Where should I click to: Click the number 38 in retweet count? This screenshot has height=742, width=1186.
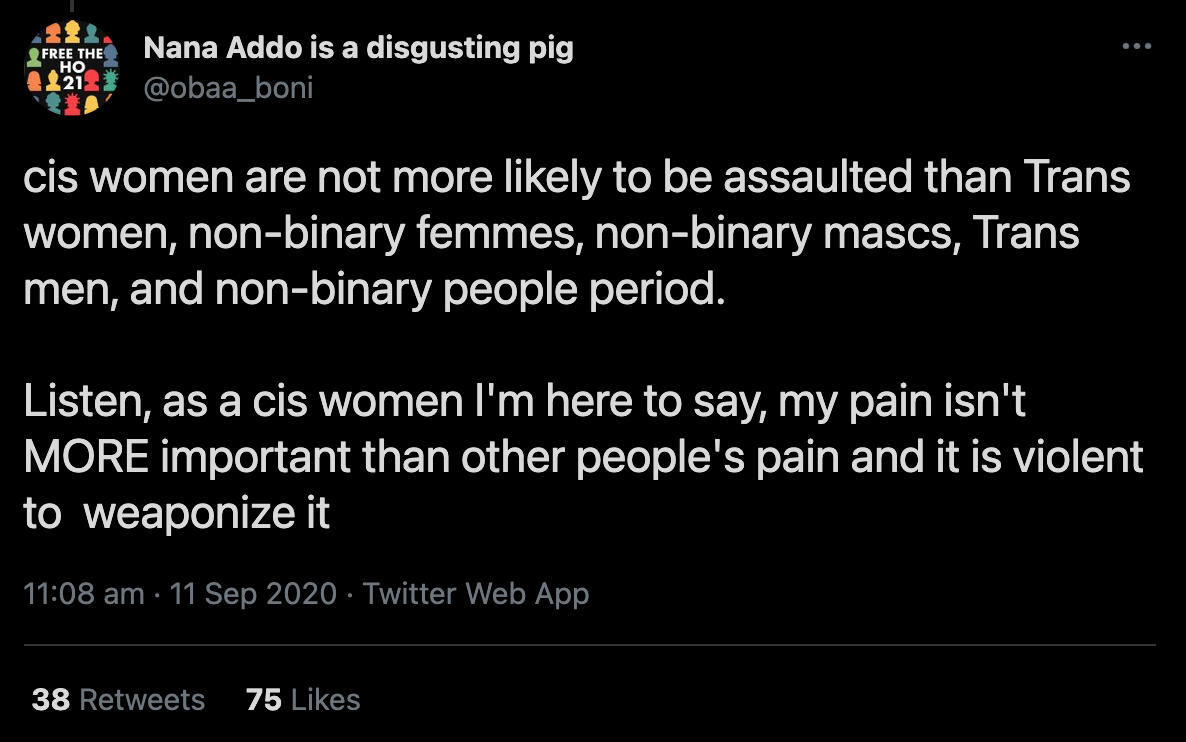pos(50,699)
